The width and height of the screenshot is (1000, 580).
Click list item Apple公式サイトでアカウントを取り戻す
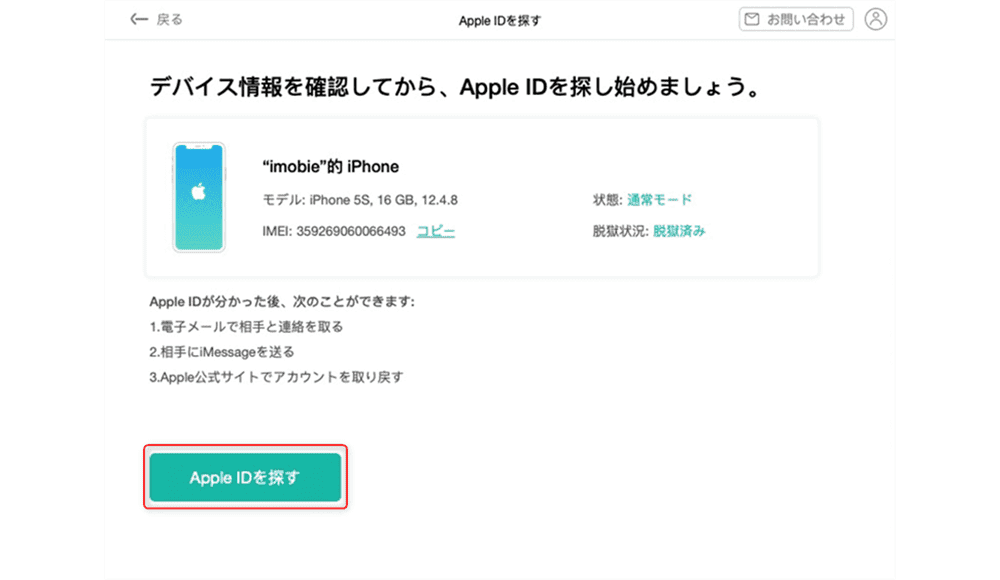click(276, 377)
